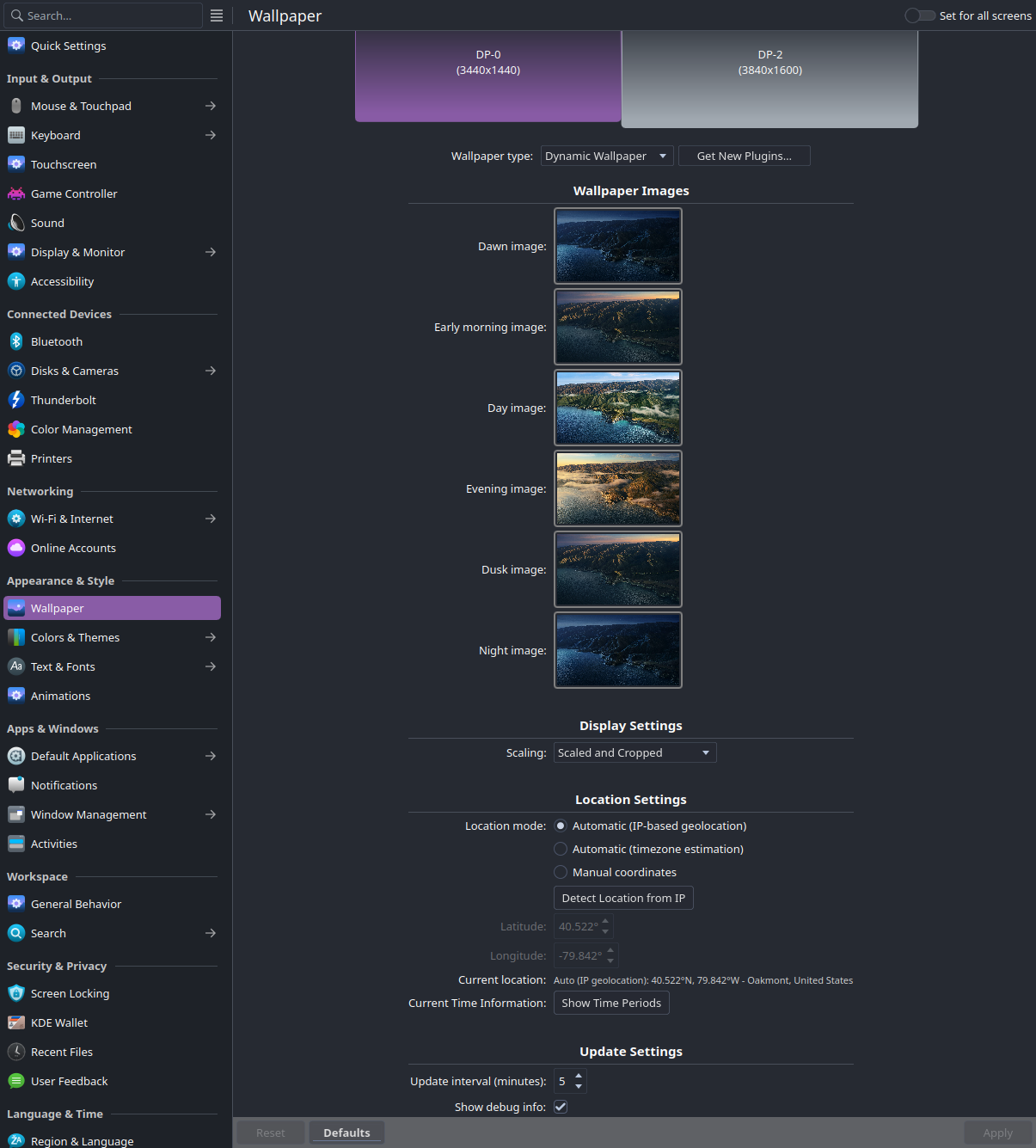Click Show Time Periods button
Image resolution: width=1036 pixels, height=1148 pixels.
611,1003
